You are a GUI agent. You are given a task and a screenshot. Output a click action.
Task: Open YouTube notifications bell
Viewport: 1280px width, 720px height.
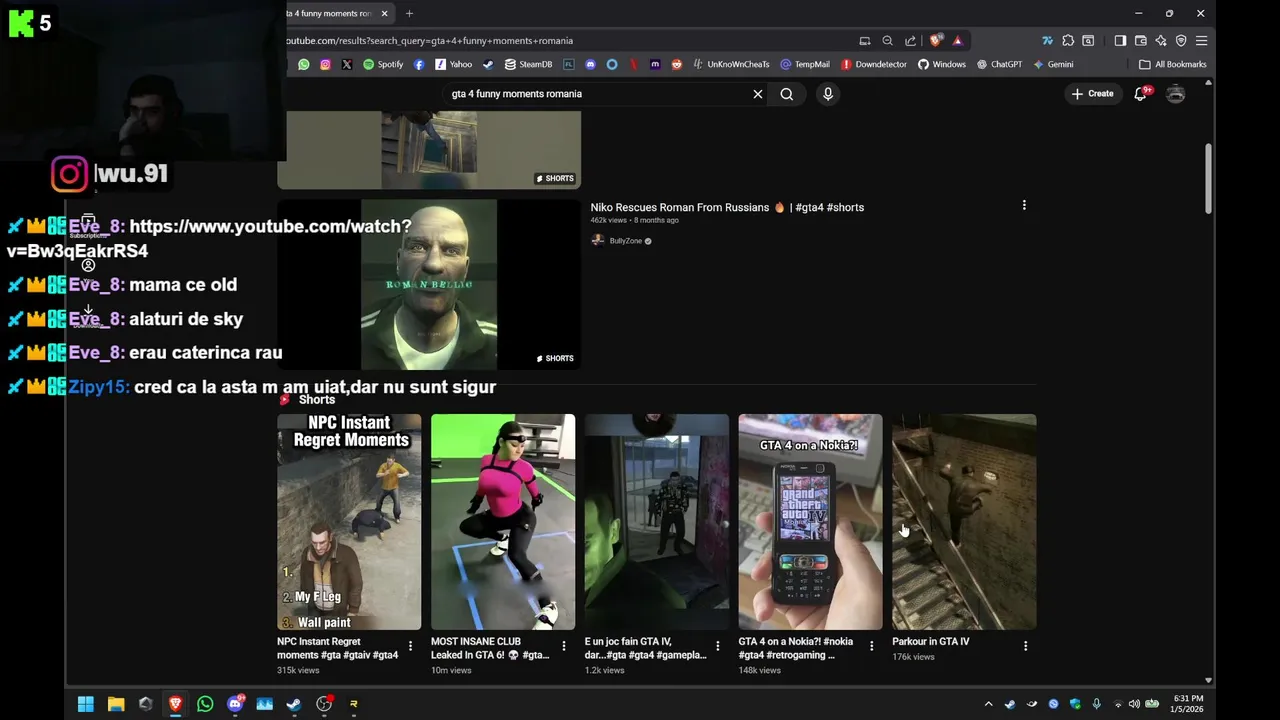click(x=1140, y=94)
